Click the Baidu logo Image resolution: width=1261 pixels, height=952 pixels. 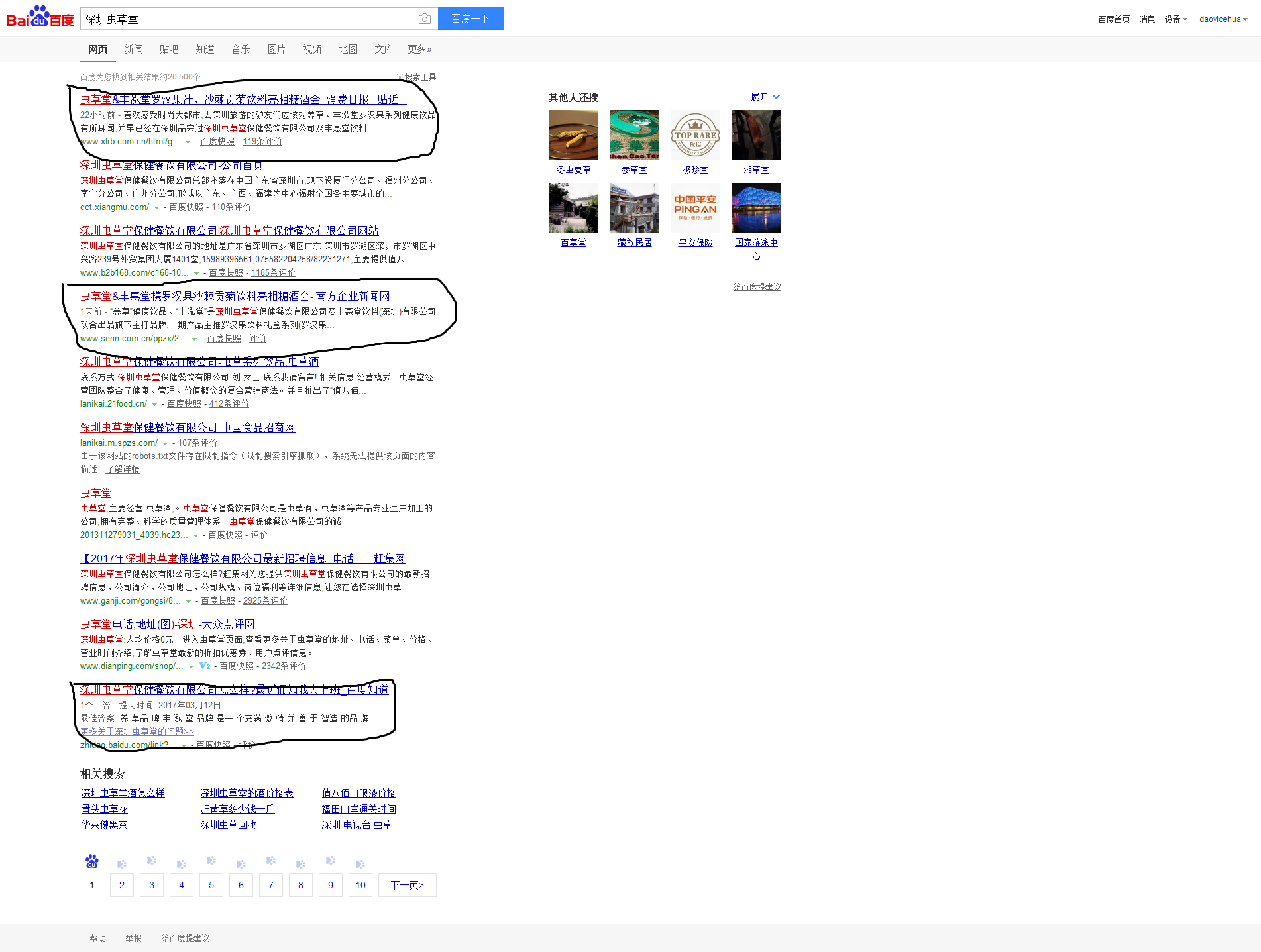coord(40,17)
